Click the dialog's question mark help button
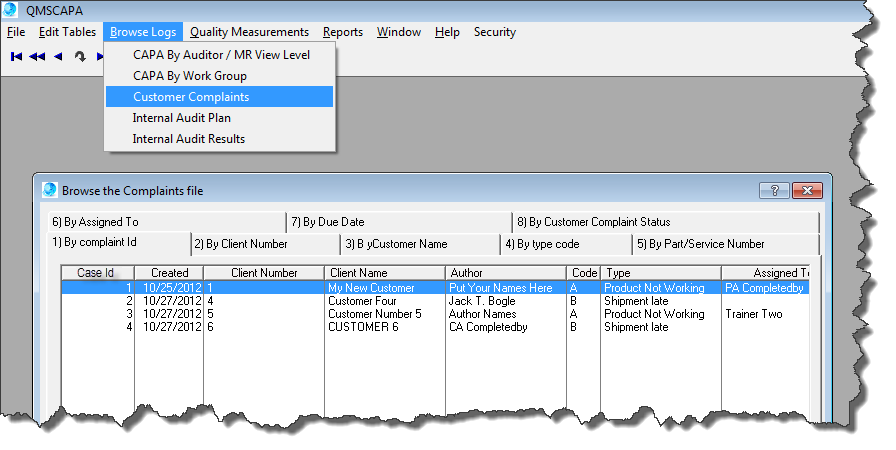Viewport: 896px width, 450px height. 774,190
